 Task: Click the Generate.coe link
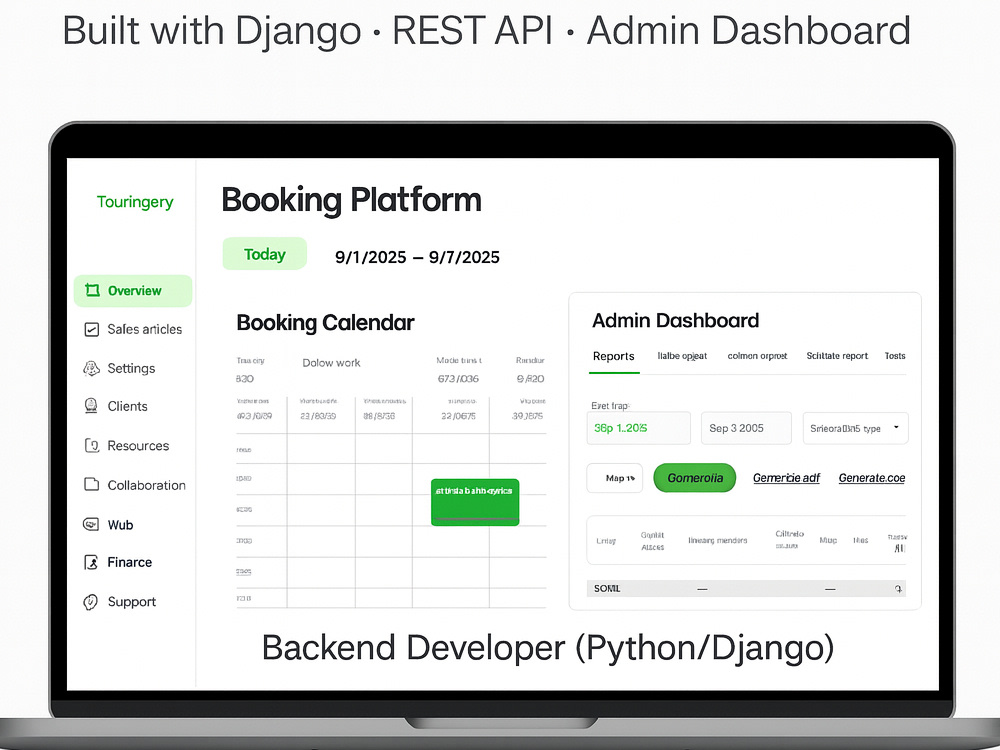pyautogui.click(x=872, y=478)
